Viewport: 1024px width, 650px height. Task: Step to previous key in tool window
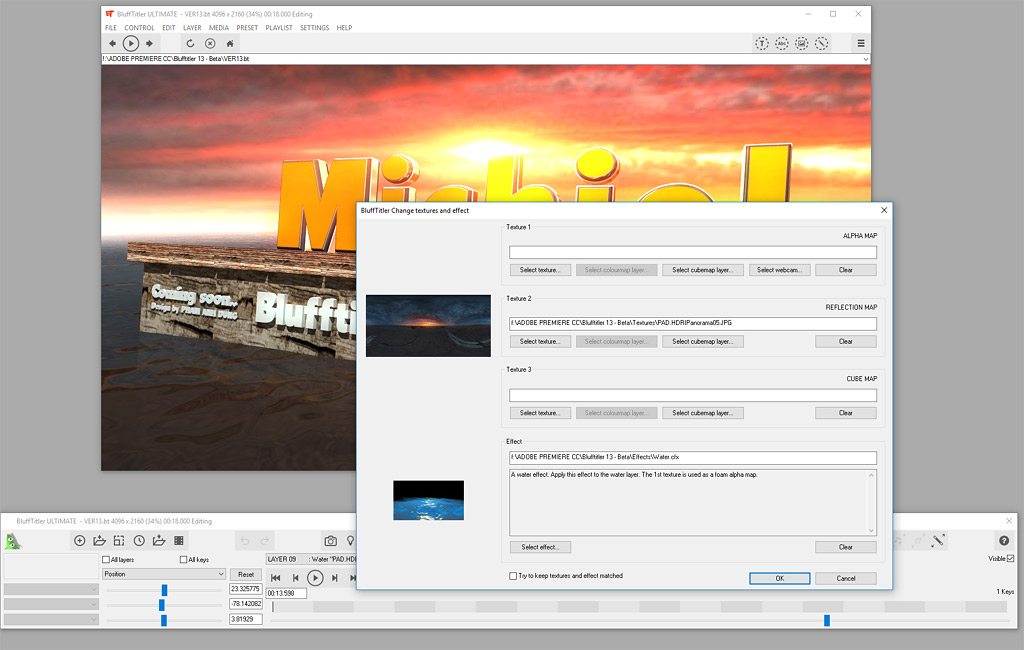point(295,577)
